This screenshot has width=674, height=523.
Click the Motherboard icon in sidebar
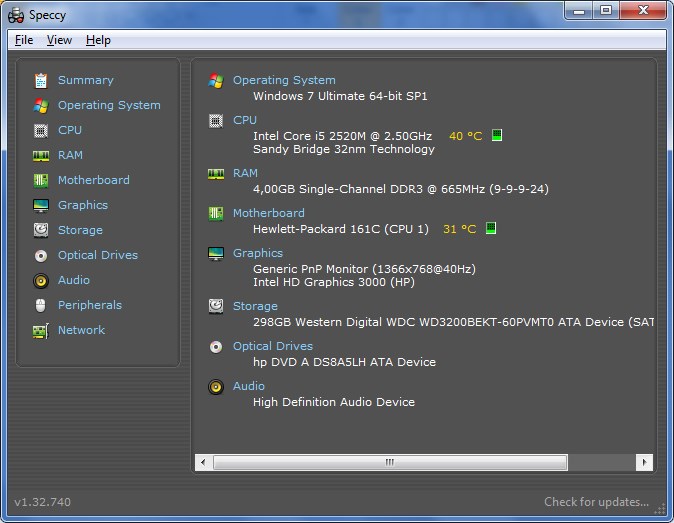pyautogui.click(x=41, y=180)
